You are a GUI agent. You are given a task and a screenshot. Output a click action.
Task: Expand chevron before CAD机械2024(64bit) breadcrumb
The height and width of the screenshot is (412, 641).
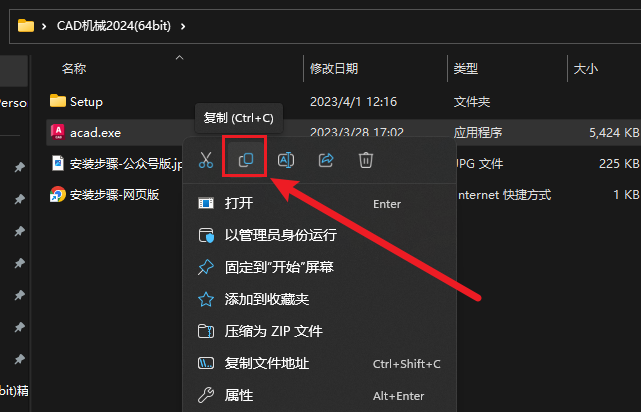point(44,26)
